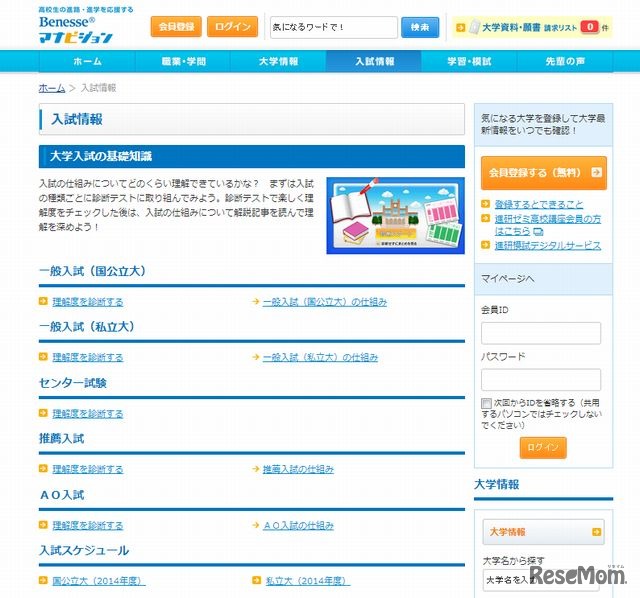Open the 先輩の声 navigation tab
The height and width of the screenshot is (598, 640).
[565, 61]
